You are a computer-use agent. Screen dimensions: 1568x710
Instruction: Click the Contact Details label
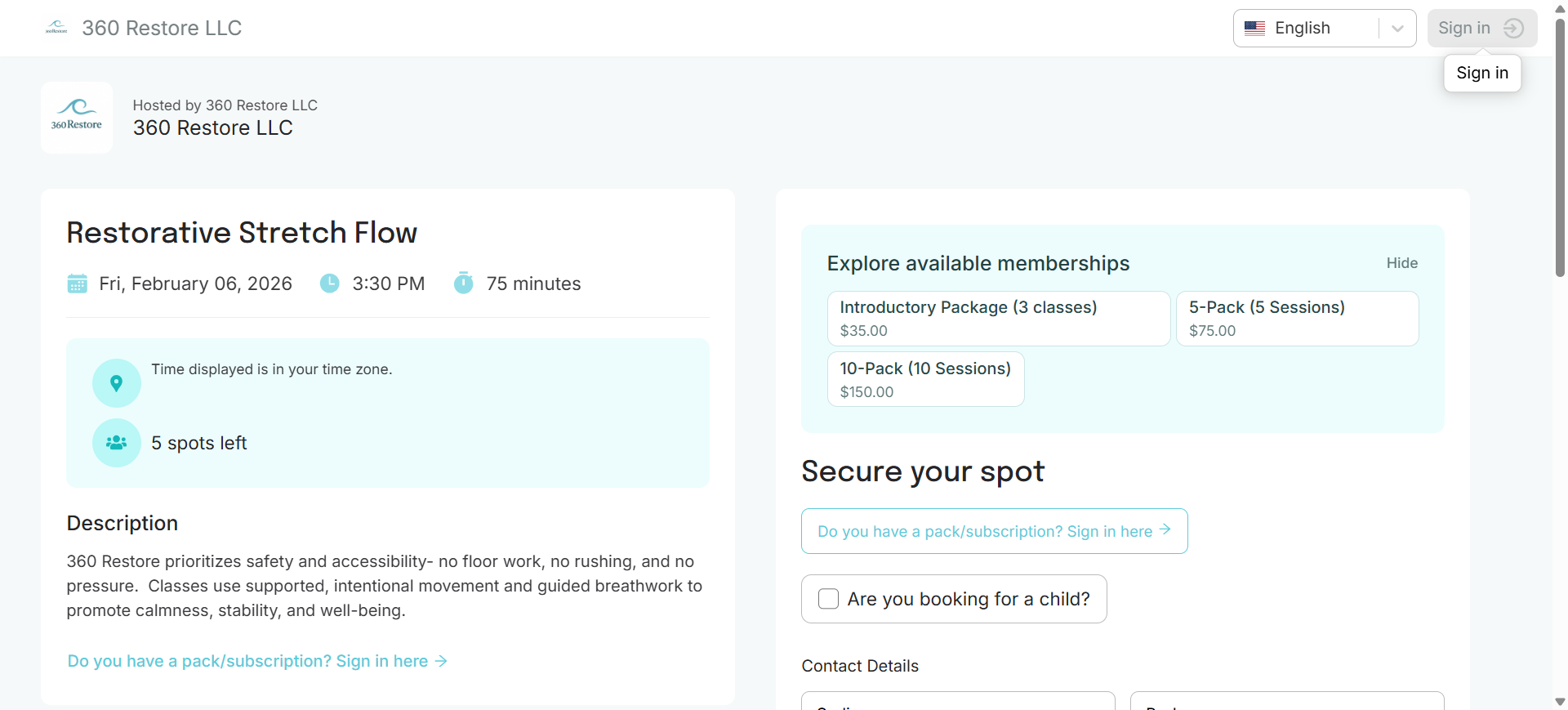(x=860, y=666)
